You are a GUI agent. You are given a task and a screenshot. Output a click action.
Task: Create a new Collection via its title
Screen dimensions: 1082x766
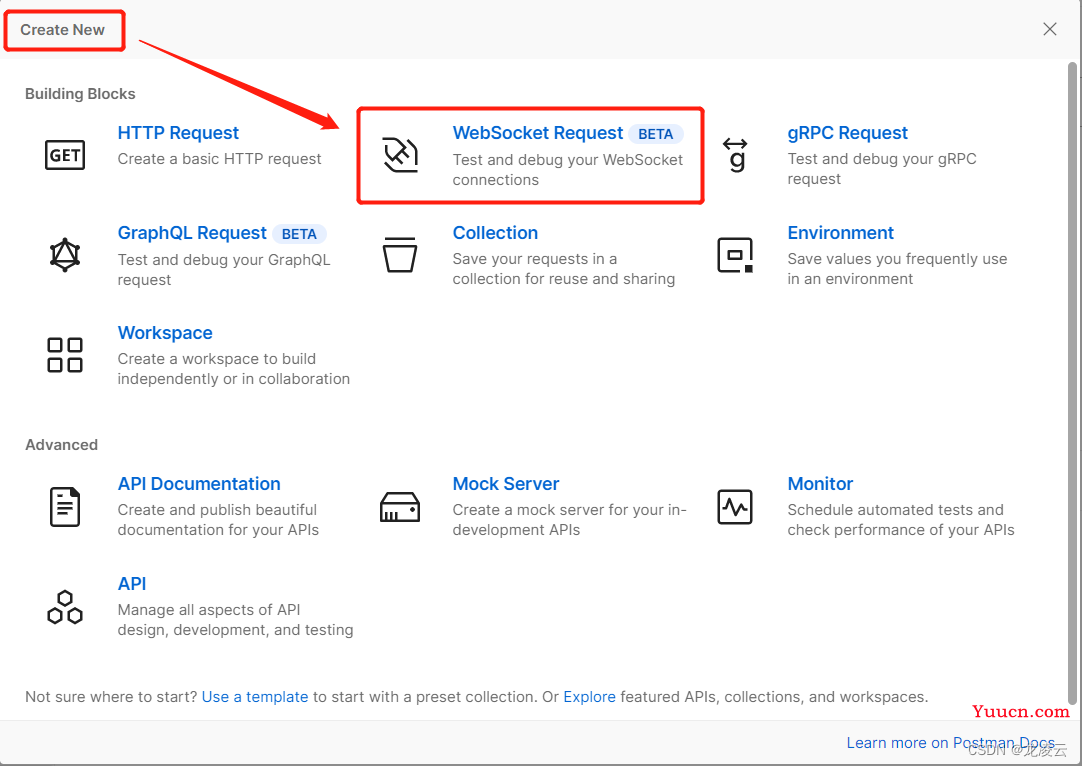pos(495,233)
